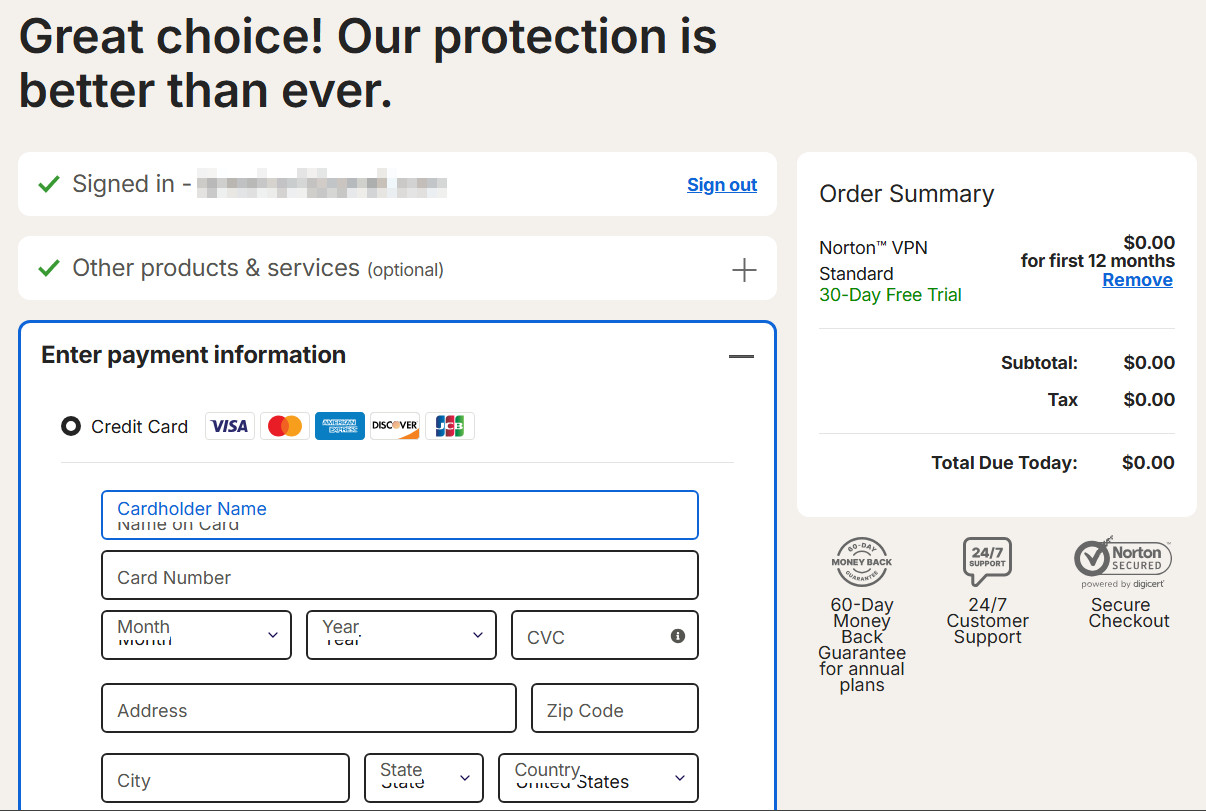Viewport: 1206px width, 811px height.
Task: Click the Mastercard logo icon
Action: pos(285,426)
